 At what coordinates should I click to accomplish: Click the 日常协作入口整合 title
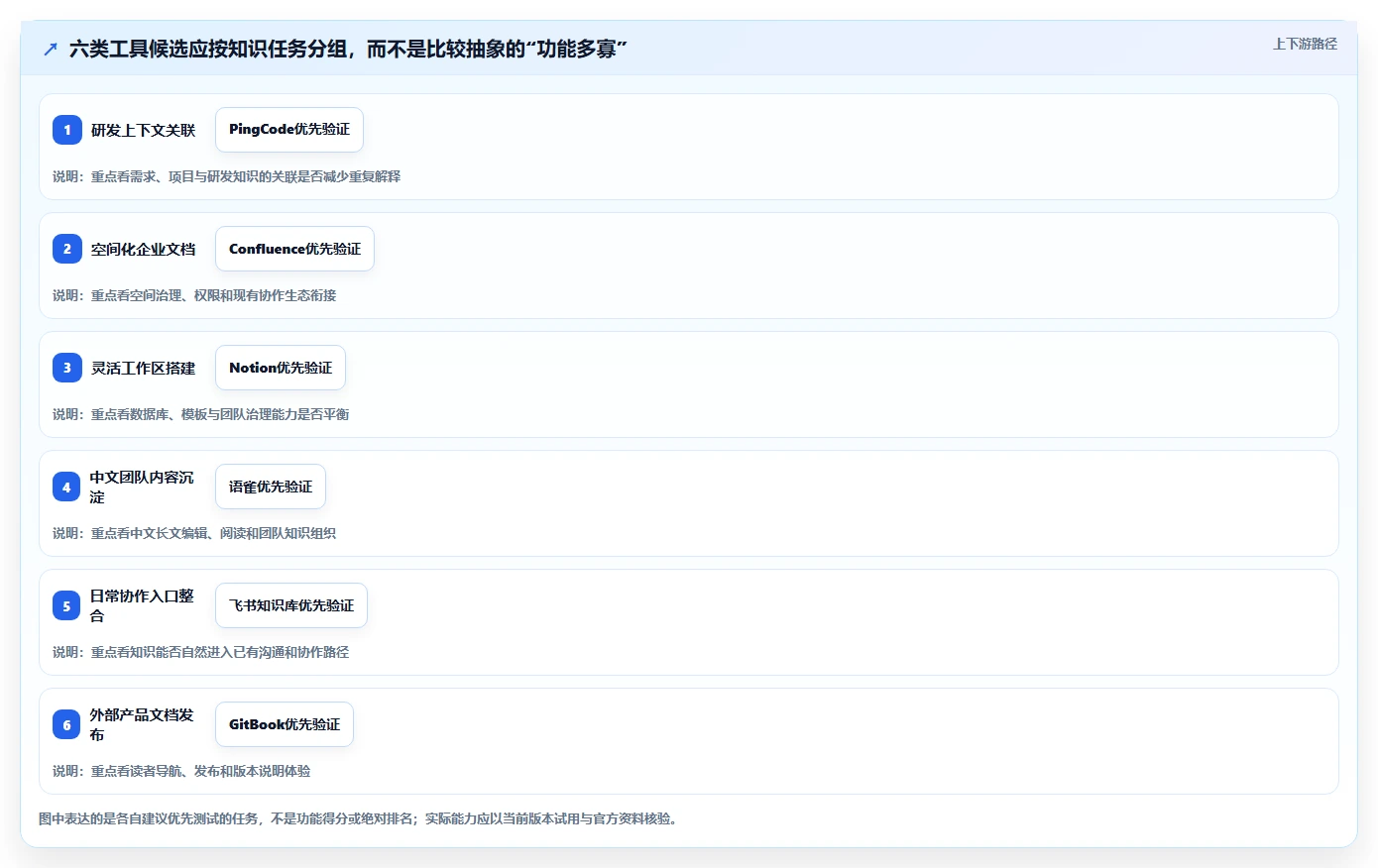click(x=142, y=605)
